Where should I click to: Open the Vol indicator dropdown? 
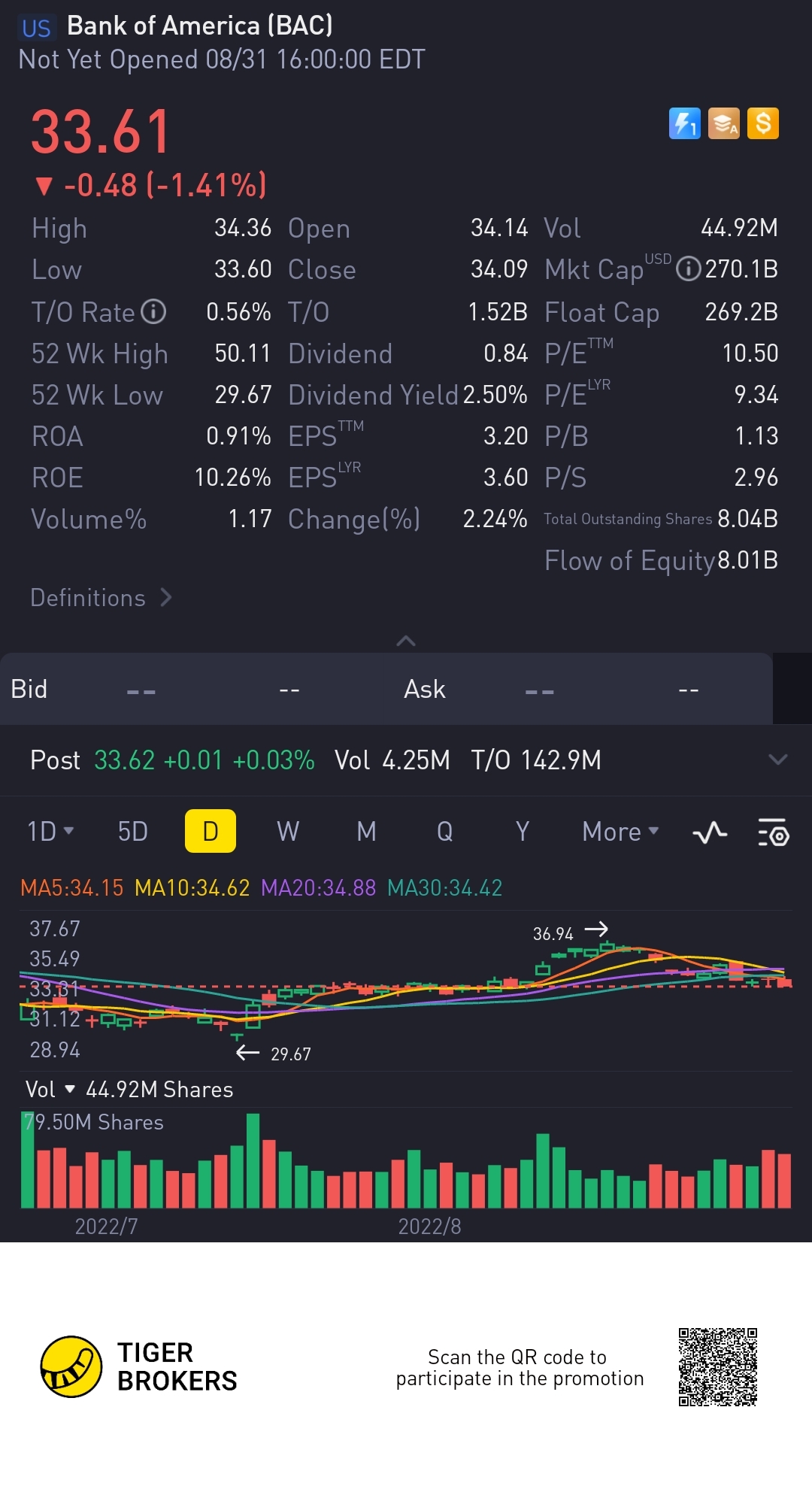[50, 1089]
